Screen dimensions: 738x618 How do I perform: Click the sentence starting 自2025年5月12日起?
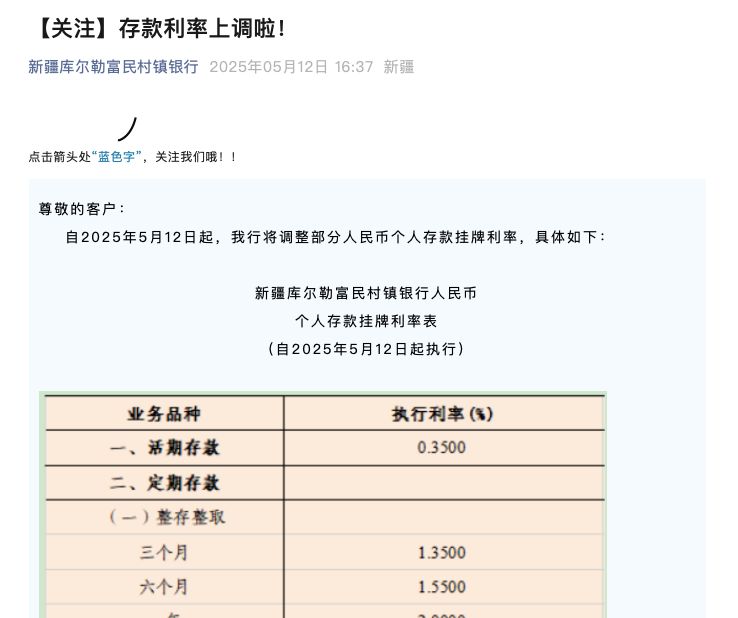[x=336, y=237]
